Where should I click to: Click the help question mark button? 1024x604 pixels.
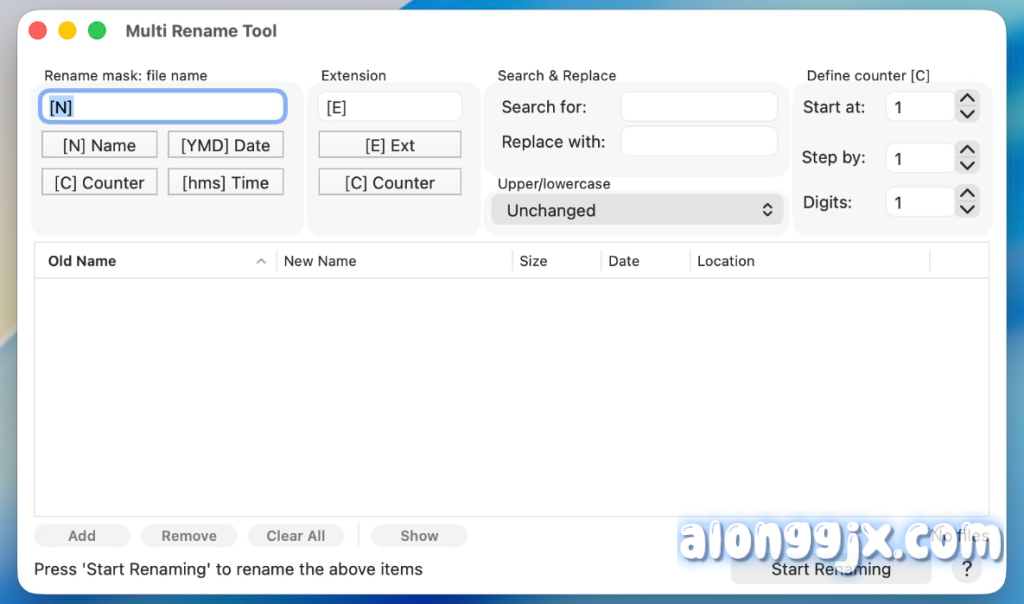tap(966, 569)
